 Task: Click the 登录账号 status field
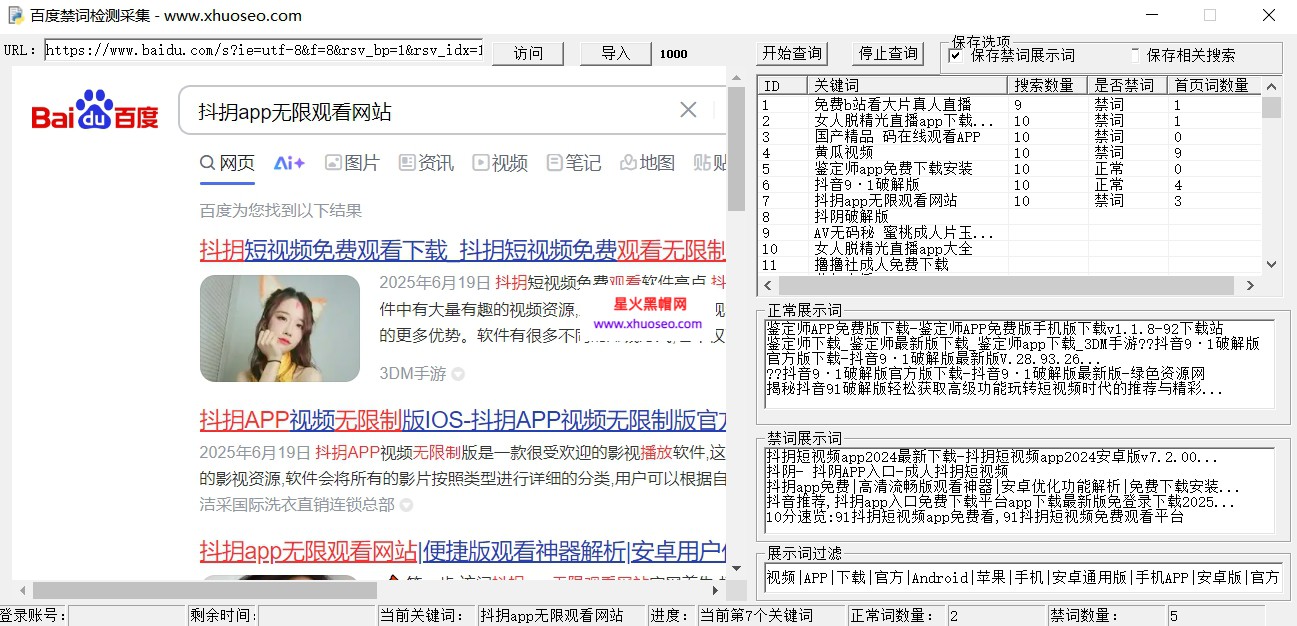[127, 615]
